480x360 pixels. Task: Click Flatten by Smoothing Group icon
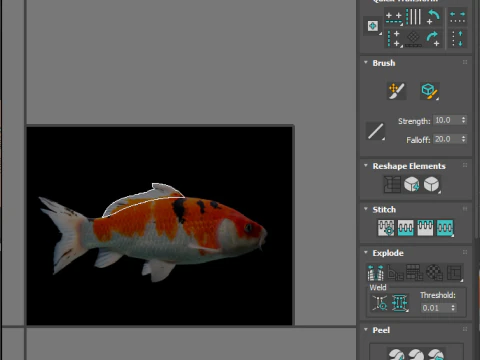pyautogui.click(x=414, y=272)
